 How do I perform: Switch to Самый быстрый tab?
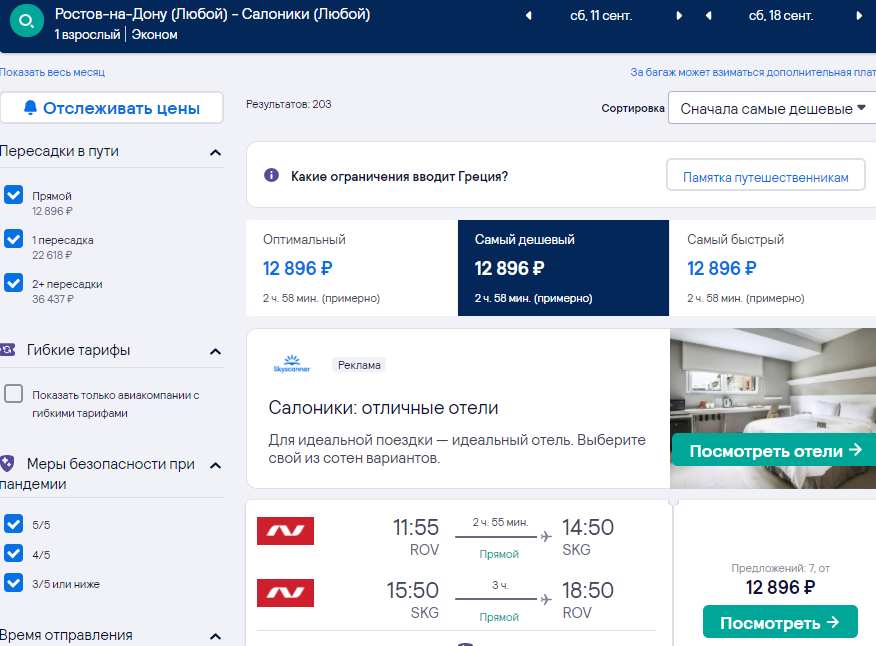coord(773,268)
